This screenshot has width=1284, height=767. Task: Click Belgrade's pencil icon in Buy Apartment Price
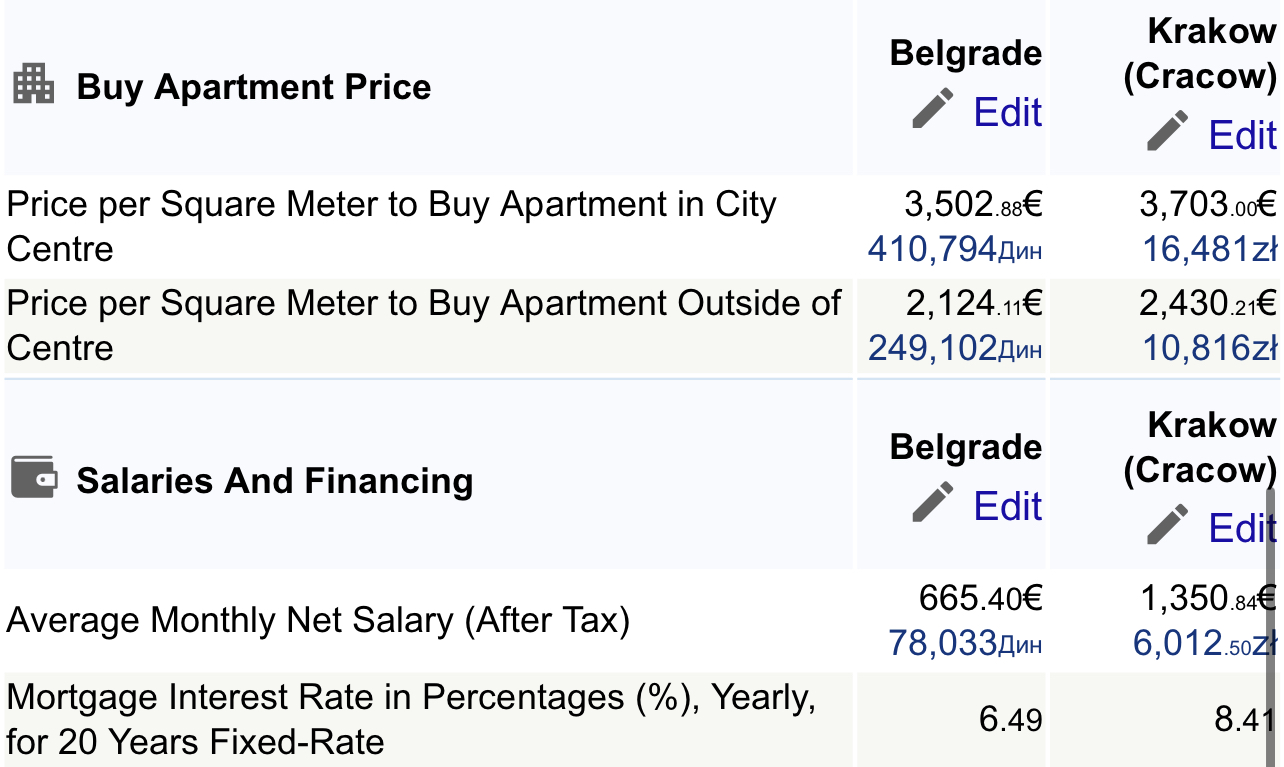tap(933, 108)
